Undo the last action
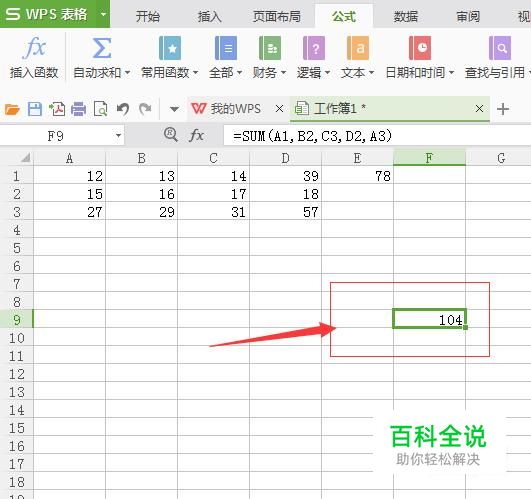 (x=123, y=109)
